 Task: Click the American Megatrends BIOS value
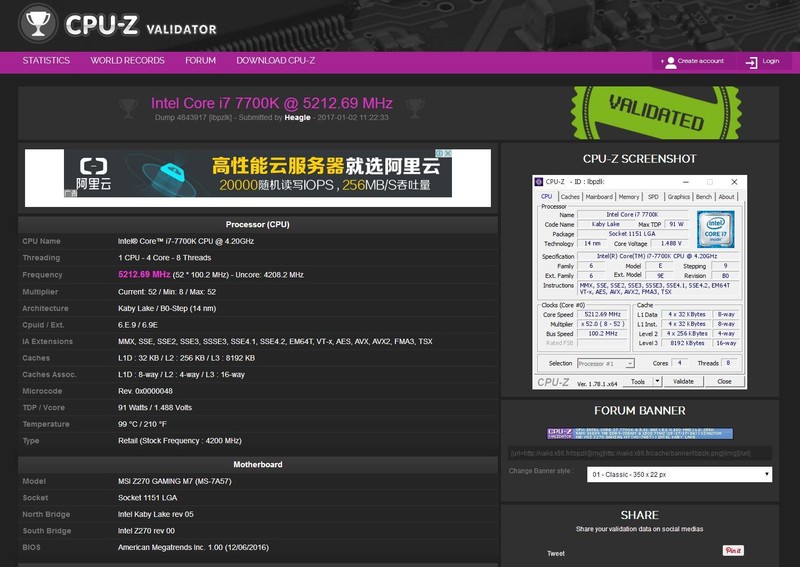(x=193, y=547)
